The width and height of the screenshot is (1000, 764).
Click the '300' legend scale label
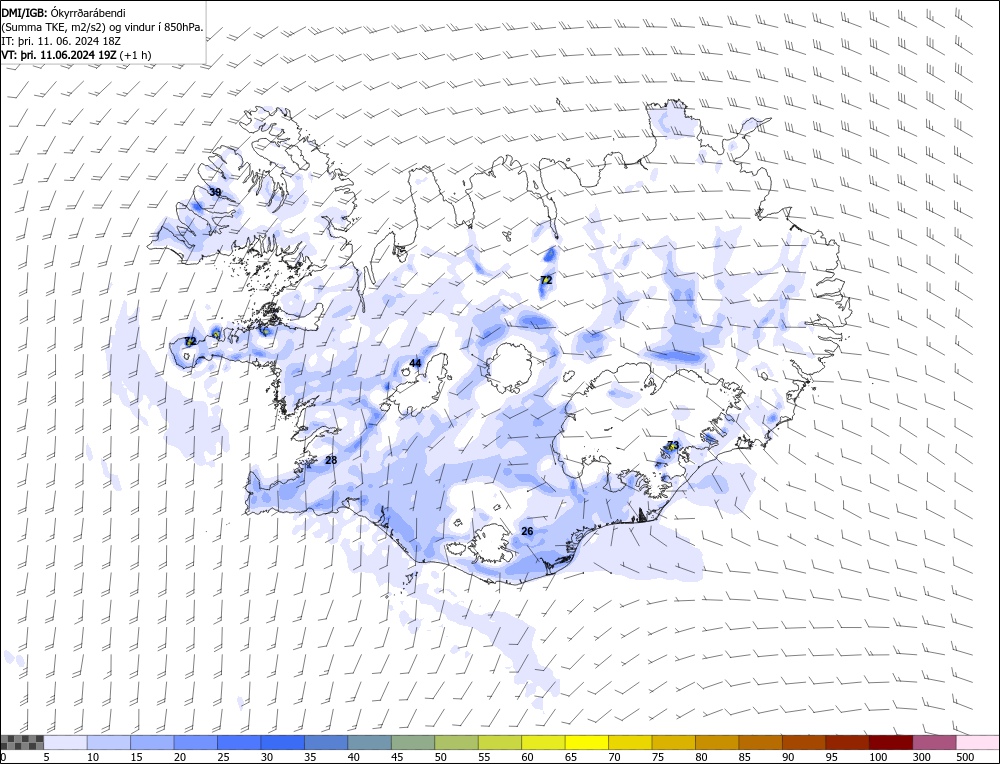pos(921,757)
